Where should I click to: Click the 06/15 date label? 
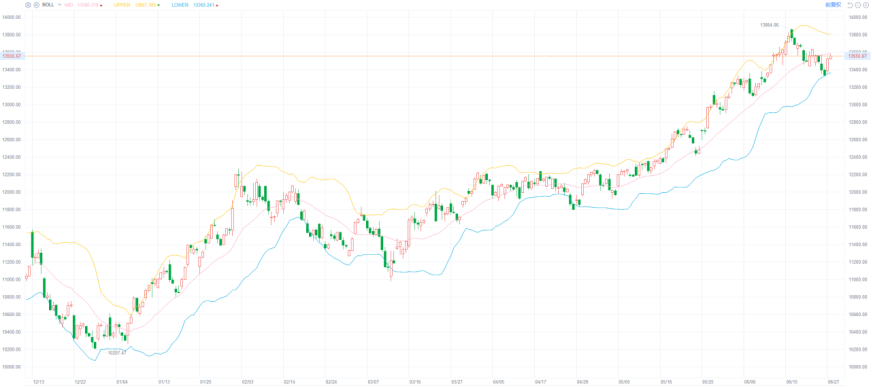pyautogui.click(x=791, y=382)
